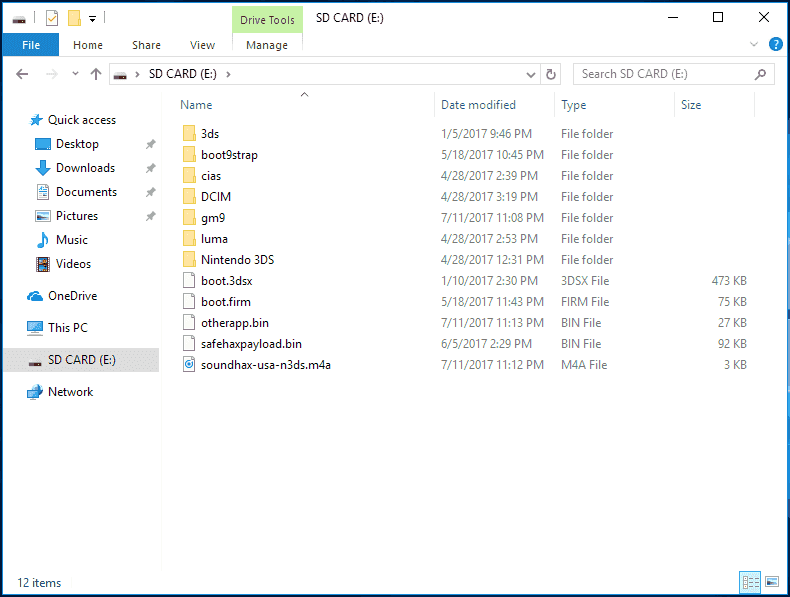Viewport: 790px width, 597px height.
Task: Open Pictures in the navigation pane
Action: tap(77, 216)
